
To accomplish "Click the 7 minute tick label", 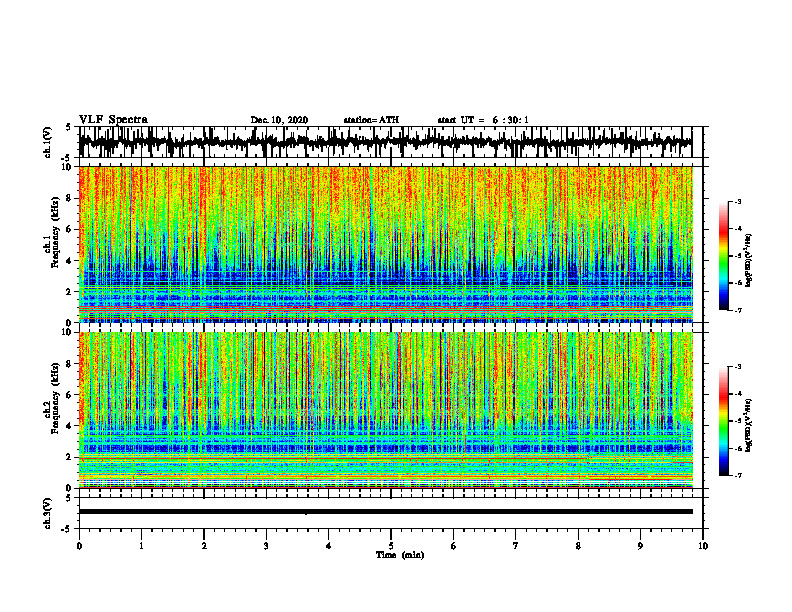I will point(516,546).
